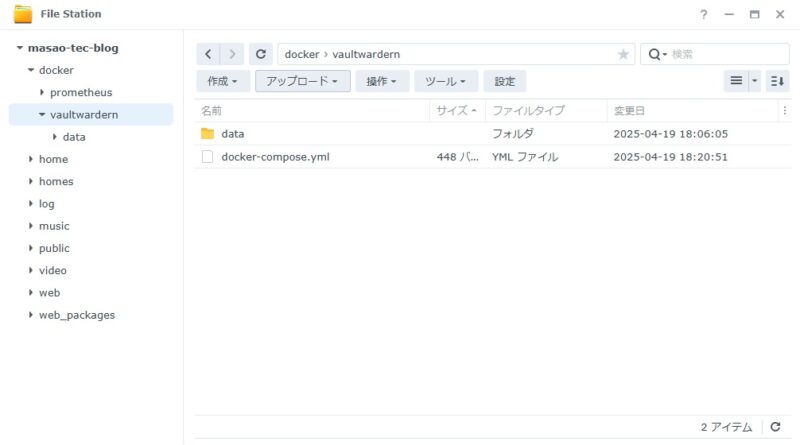Select the log folder in the tree
Image resolution: width=800 pixels, height=445 pixels.
tap(46, 204)
